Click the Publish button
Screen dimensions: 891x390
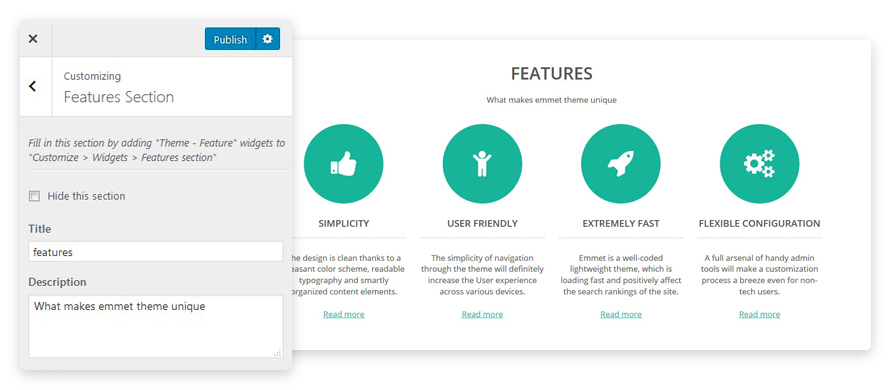click(x=230, y=39)
